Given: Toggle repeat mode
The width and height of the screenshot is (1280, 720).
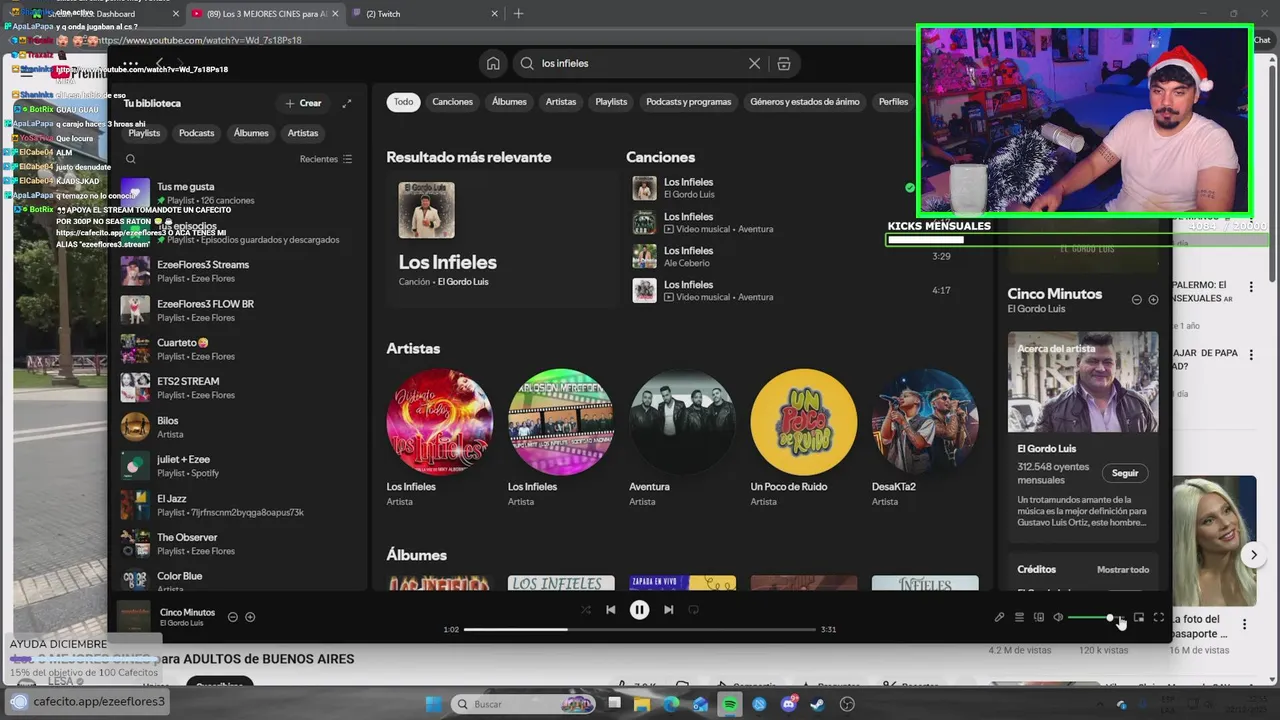Looking at the screenshot, I should point(693,610).
